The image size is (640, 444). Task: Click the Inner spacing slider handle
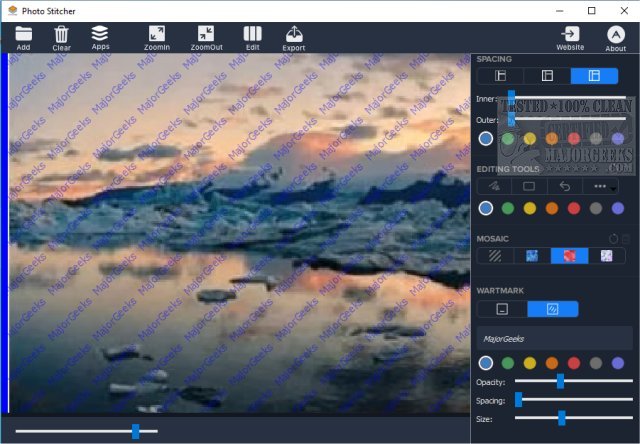point(511,98)
